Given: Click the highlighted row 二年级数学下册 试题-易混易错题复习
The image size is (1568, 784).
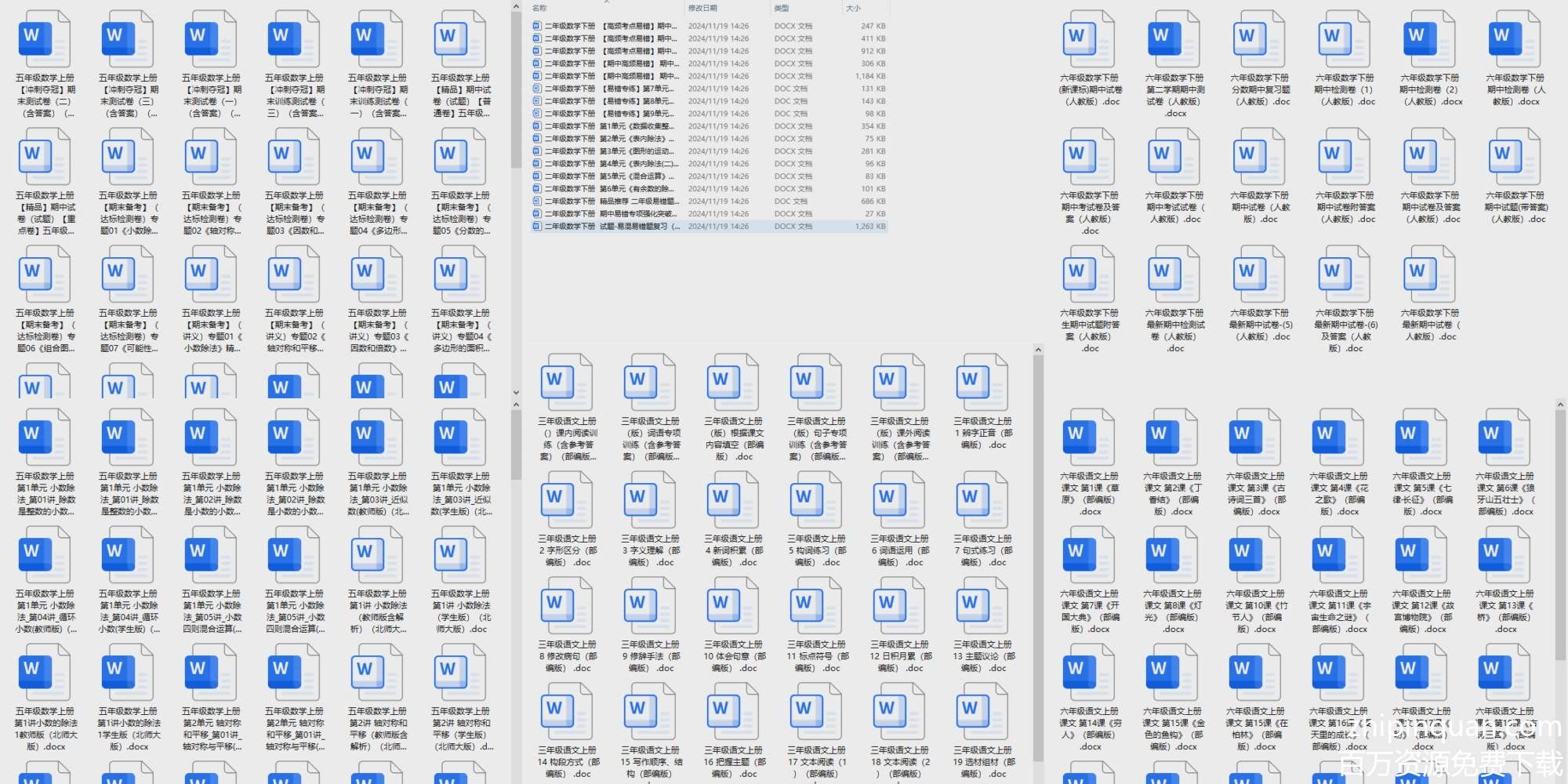Looking at the screenshot, I should pos(709,227).
